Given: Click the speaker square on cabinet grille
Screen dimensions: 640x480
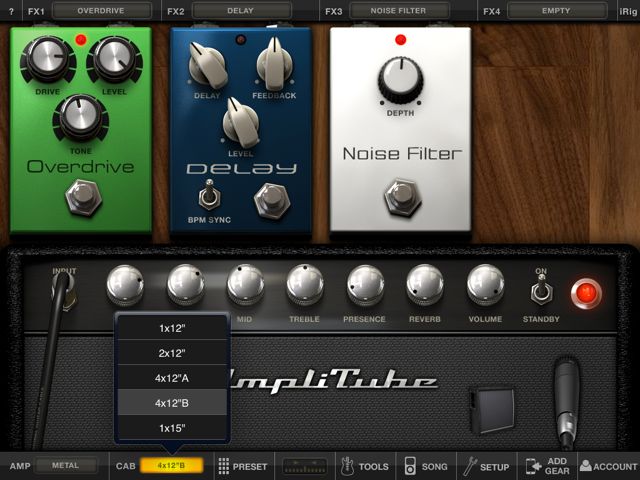Looking at the screenshot, I should [x=493, y=410].
